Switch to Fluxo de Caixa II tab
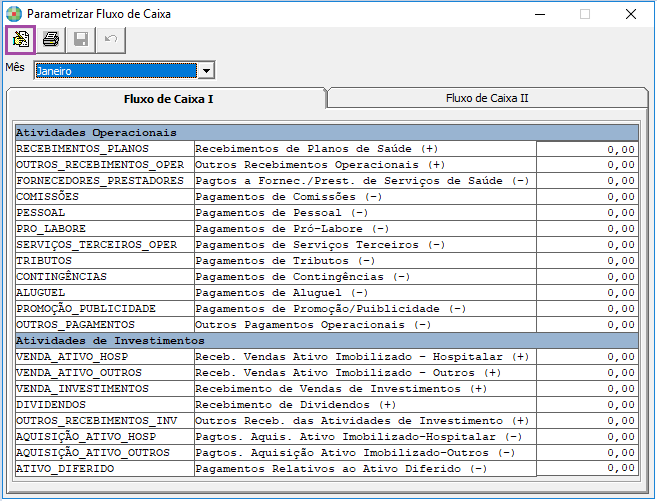This screenshot has width=657, height=501. (x=486, y=99)
